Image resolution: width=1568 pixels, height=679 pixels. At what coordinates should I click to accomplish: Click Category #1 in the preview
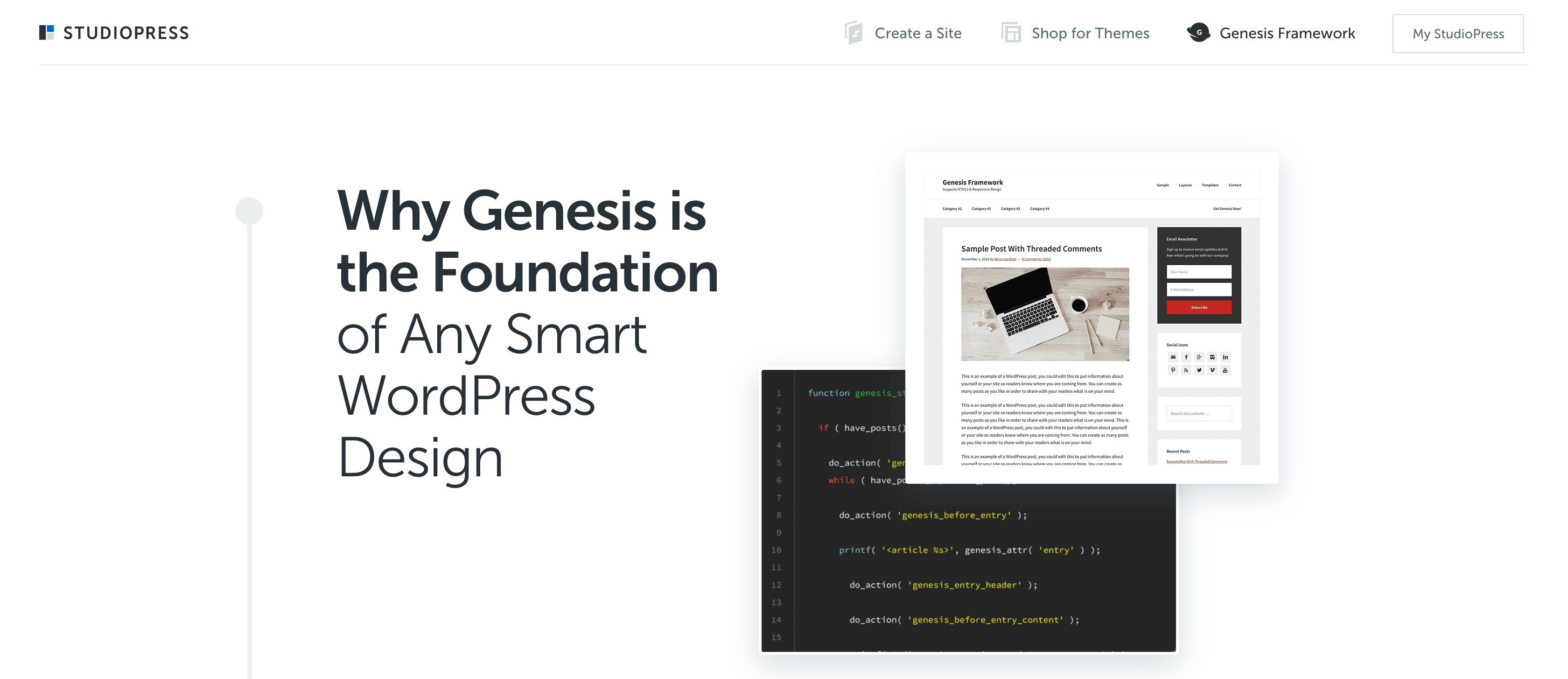tap(952, 209)
